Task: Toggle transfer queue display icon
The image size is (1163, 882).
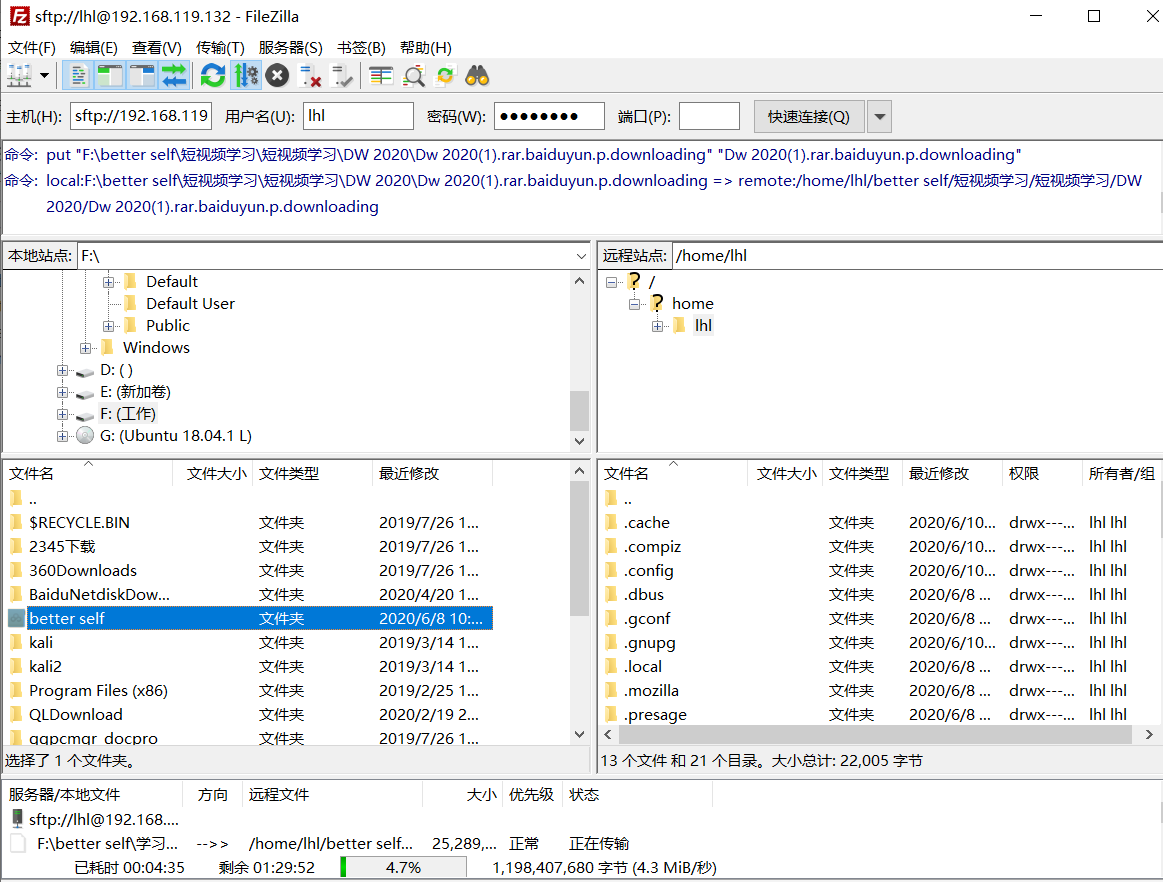Action: pyautogui.click(x=174, y=76)
